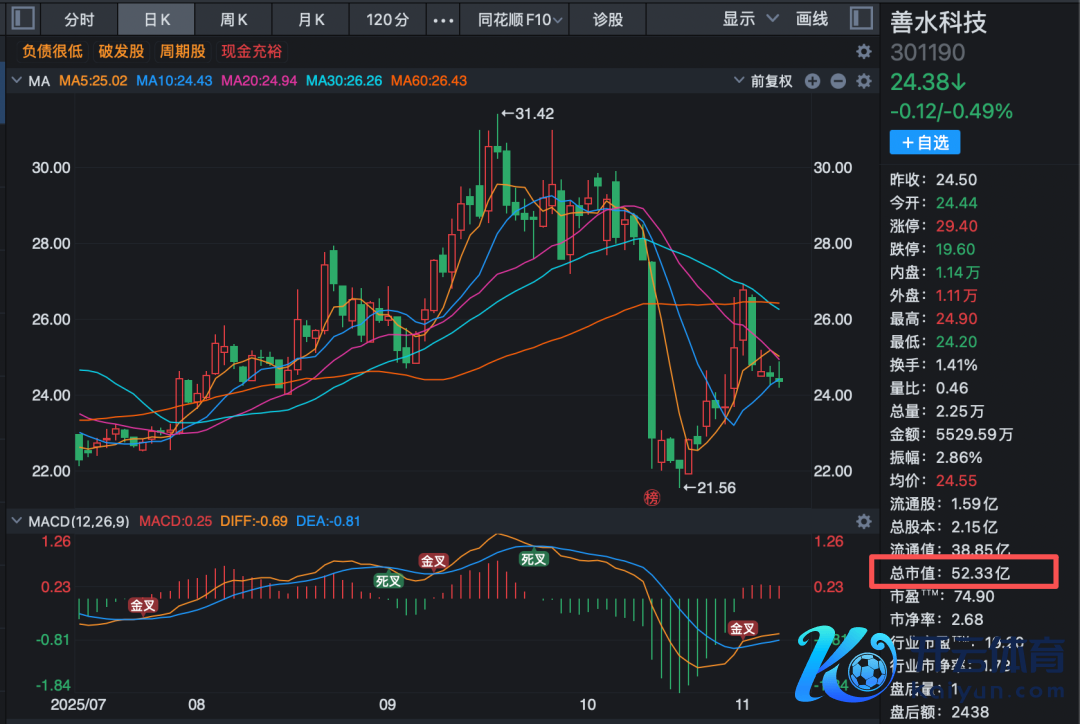Click the 榜 badge on the chart
Image resolution: width=1080 pixels, height=724 pixels.
(x=652, y=497)
